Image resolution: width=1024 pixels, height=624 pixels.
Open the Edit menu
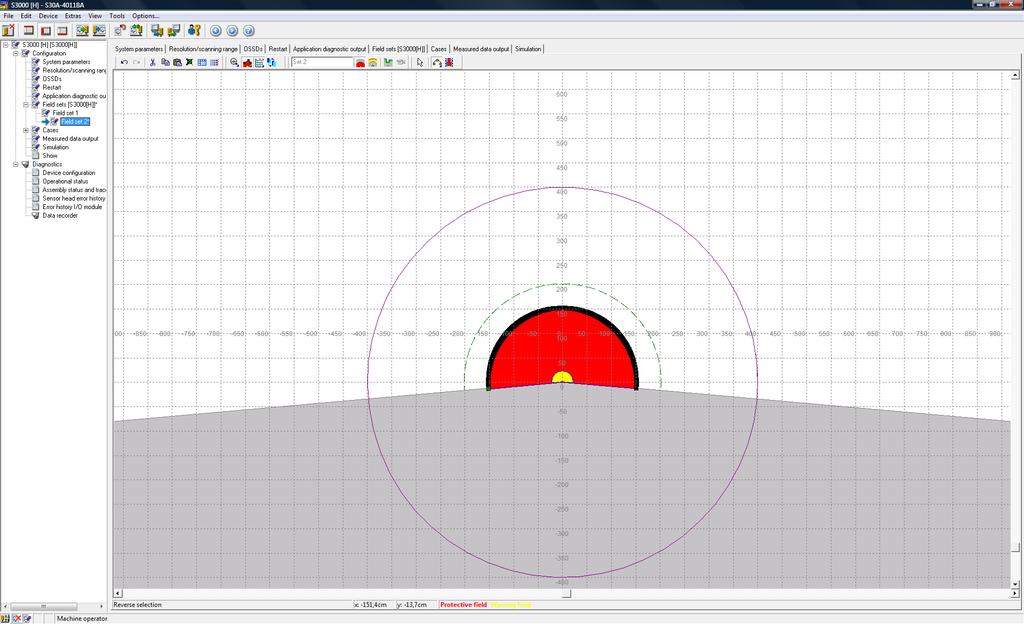pos(26,16)
